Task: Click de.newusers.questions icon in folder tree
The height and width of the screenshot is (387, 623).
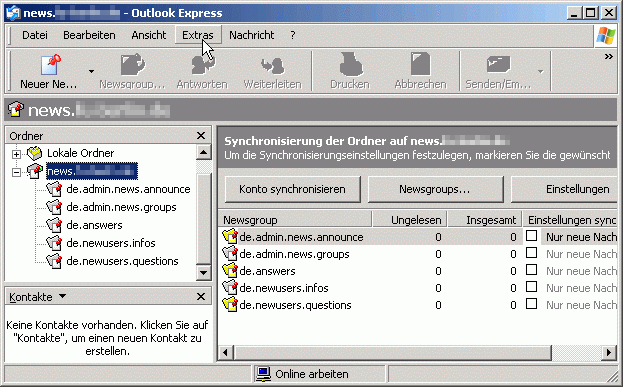Action: tap(54, 261)
